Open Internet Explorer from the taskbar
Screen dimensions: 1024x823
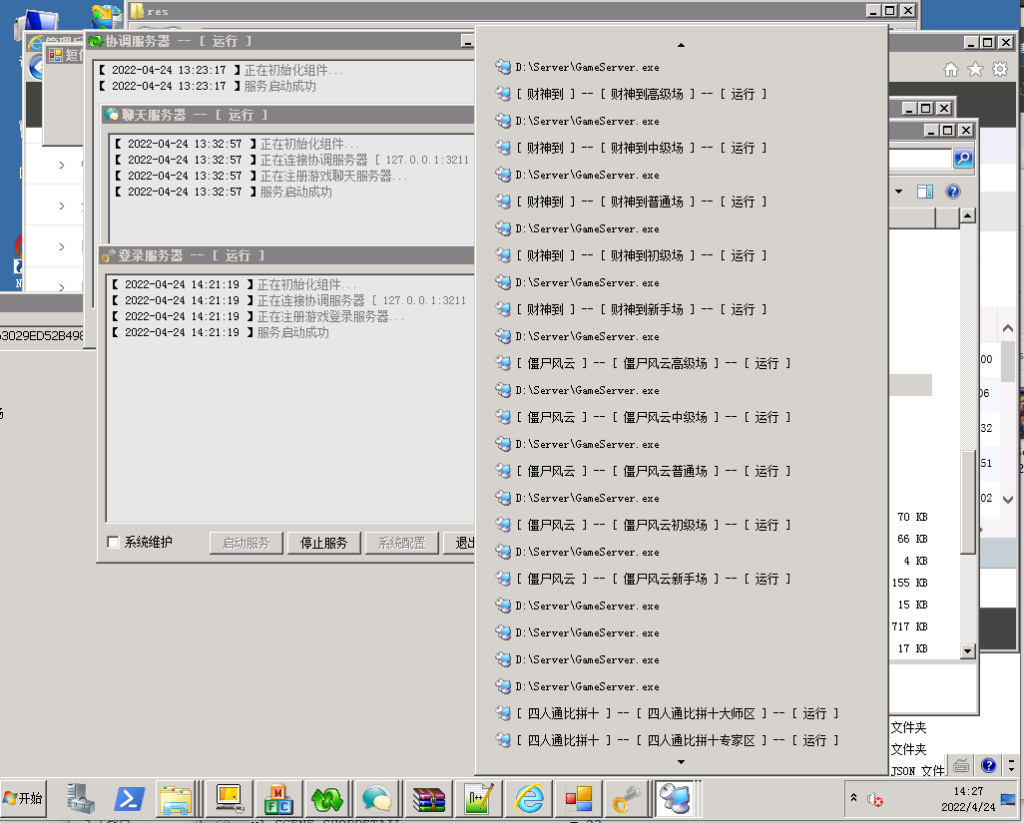529,798
